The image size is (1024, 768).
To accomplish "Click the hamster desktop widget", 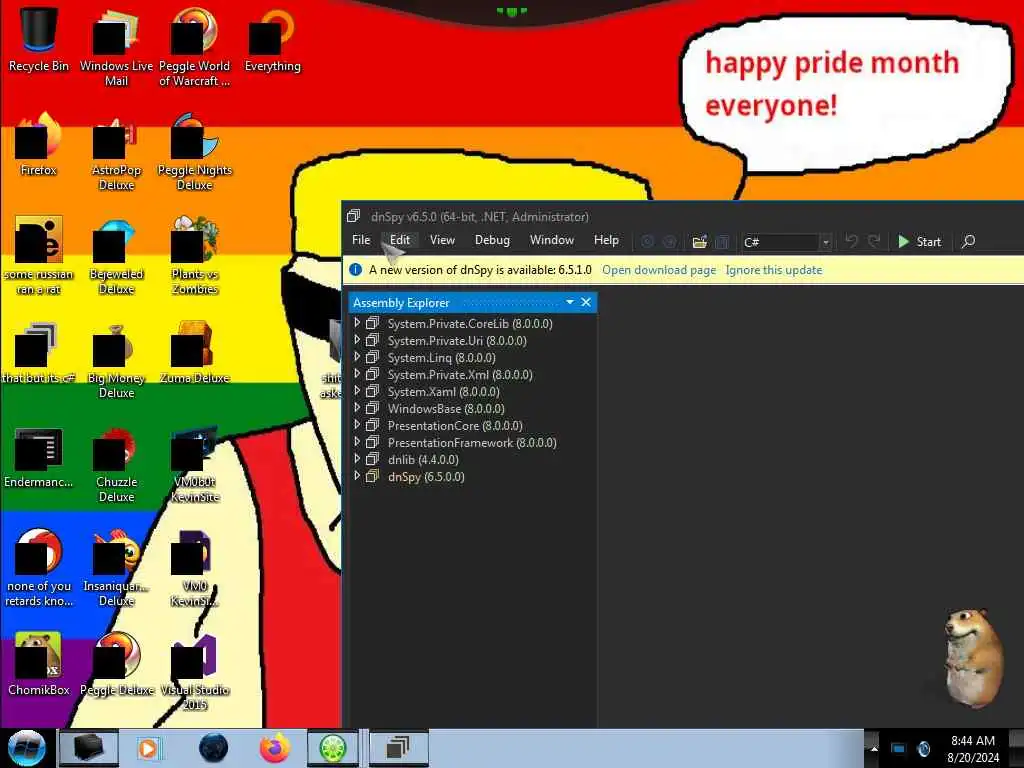I will point(974,657).
